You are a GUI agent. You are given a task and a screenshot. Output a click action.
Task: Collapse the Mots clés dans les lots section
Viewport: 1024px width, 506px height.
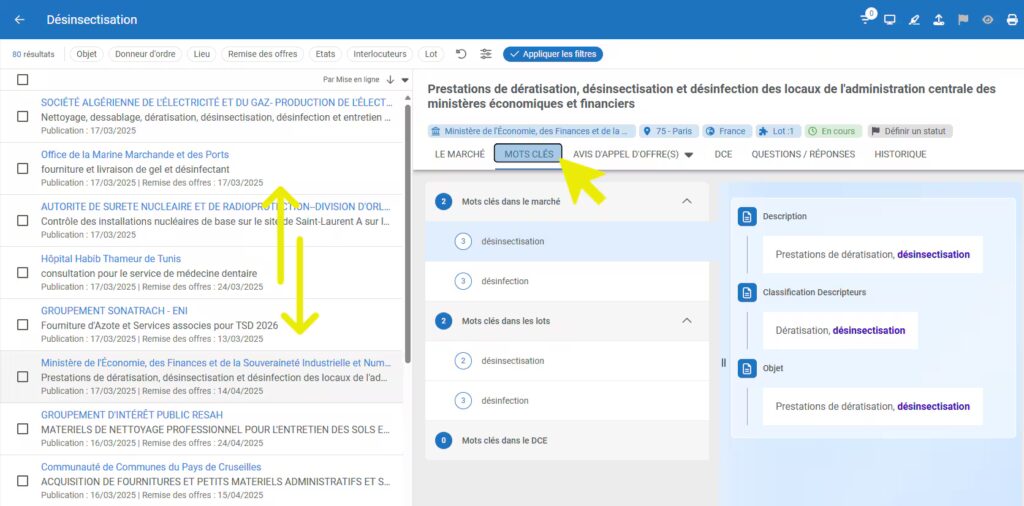point(686,321)
